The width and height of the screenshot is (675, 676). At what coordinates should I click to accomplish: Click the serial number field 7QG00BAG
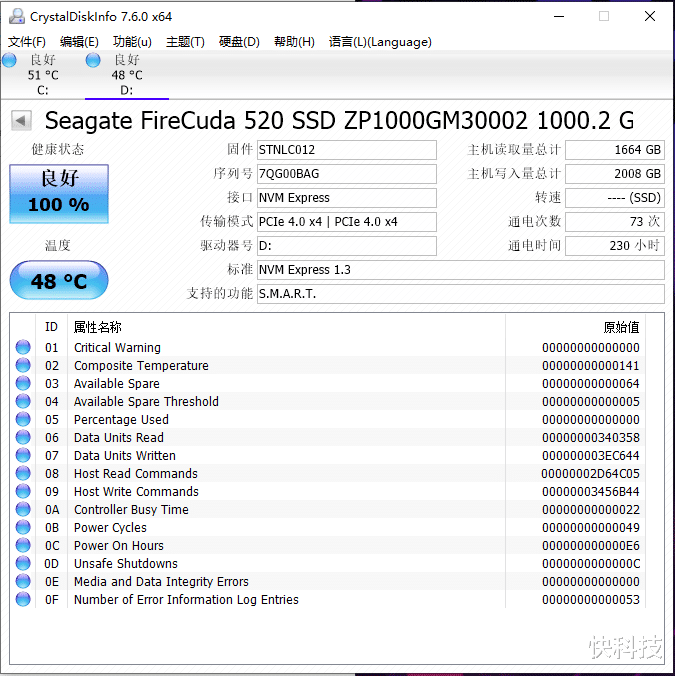coord(347,174)
